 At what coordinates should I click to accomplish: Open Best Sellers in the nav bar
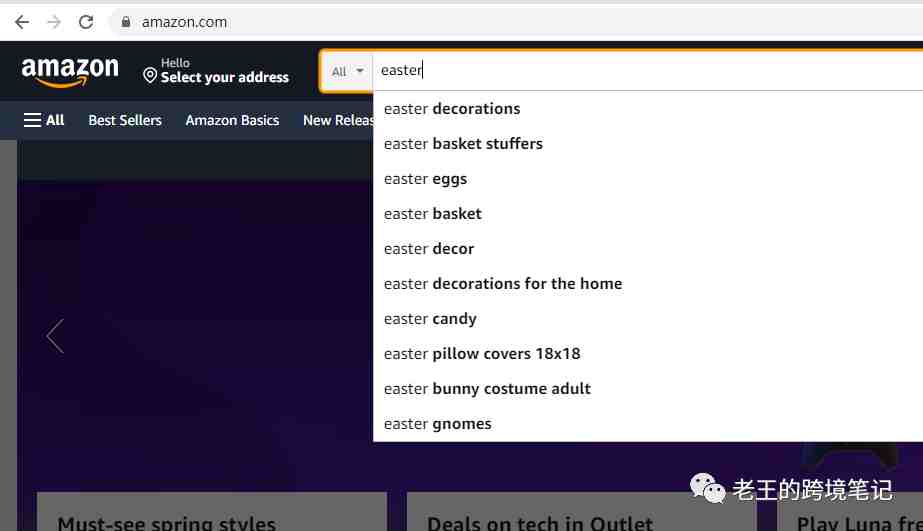(x=125, y=120)
